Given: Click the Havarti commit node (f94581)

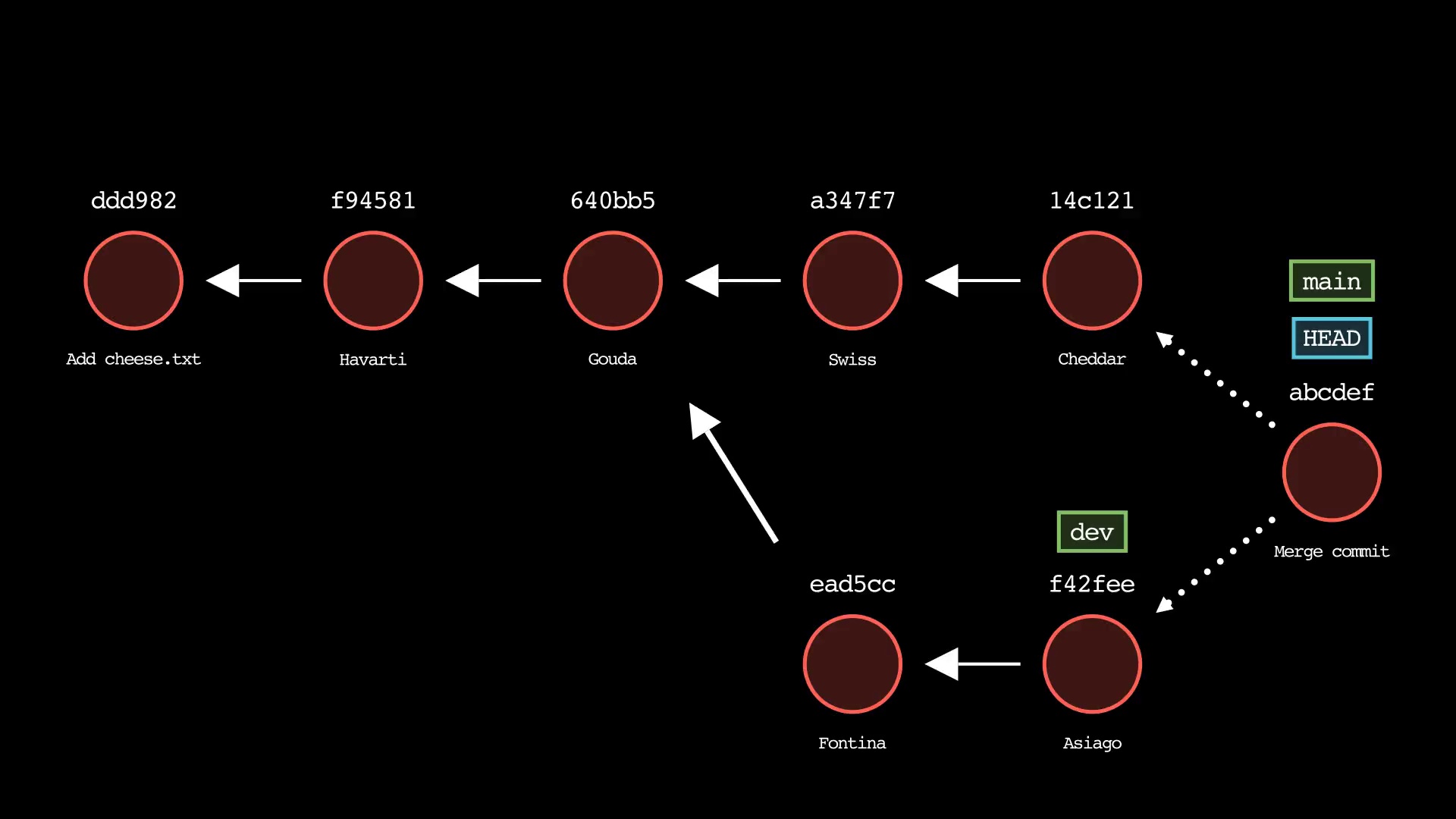Looking at the screenshot, I should point(372,280).
